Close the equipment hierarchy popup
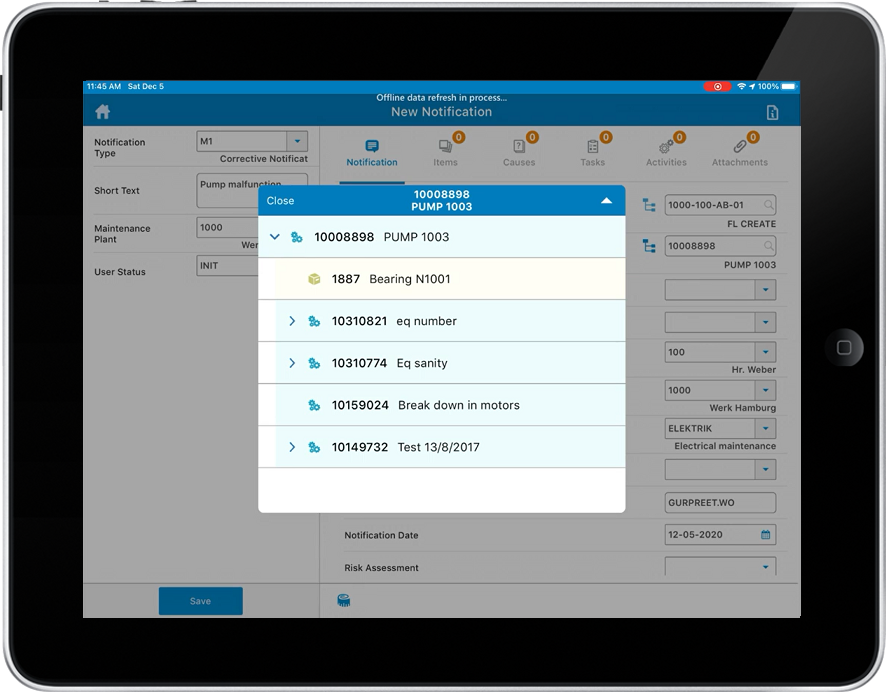 coord(281,201)
